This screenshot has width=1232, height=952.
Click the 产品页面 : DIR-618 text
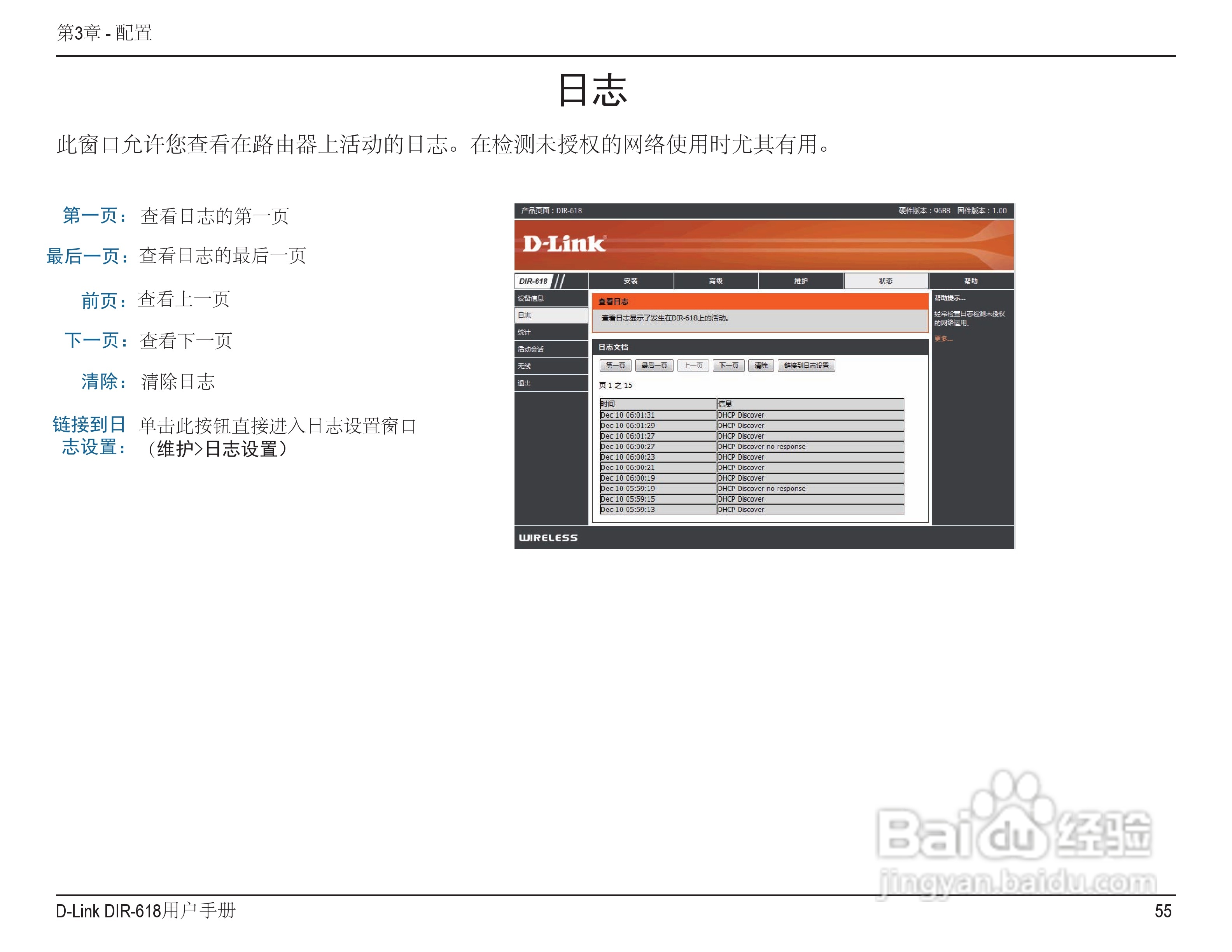coord(551,211)
